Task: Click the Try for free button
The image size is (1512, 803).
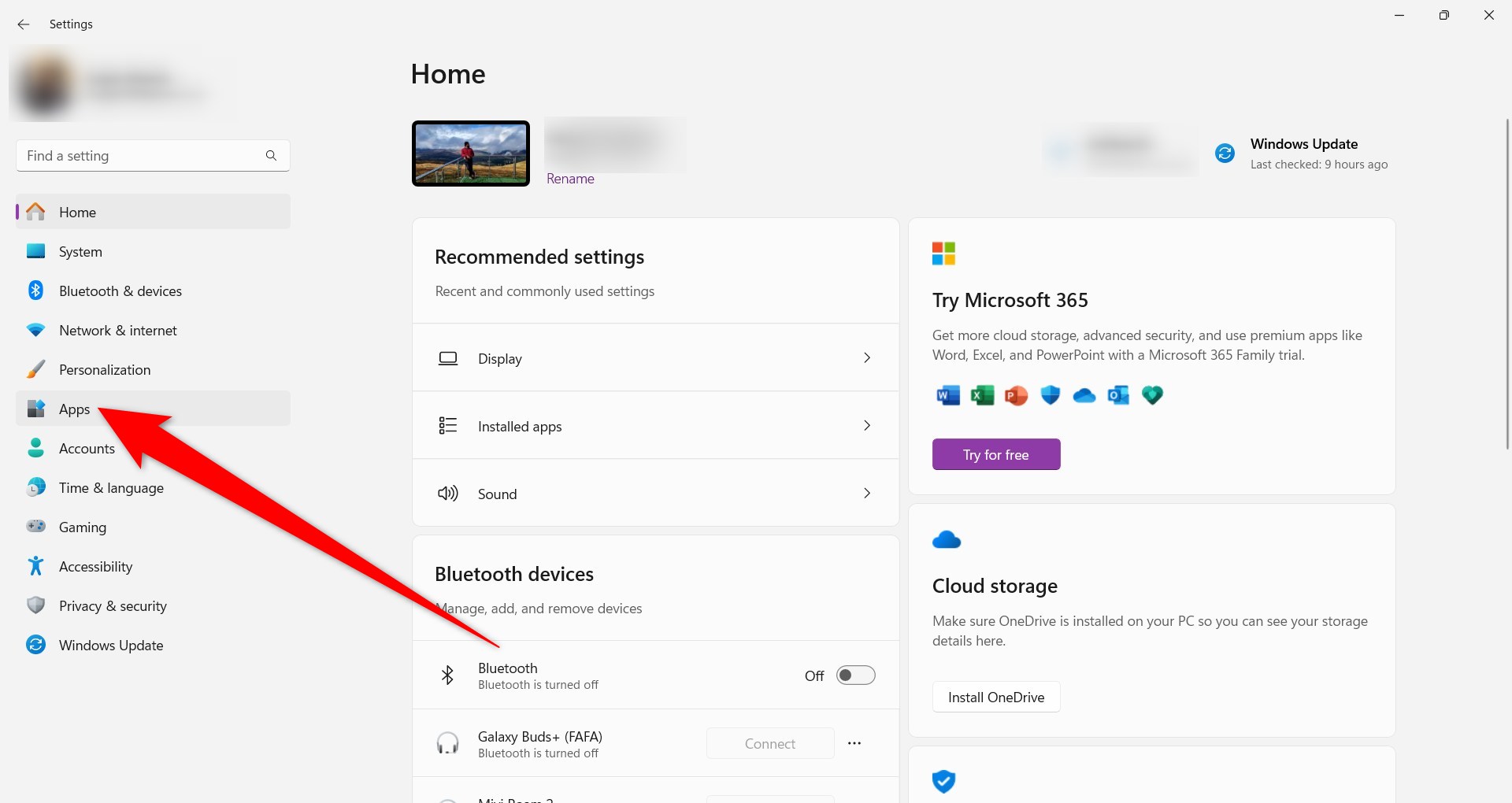Action: (x=996, y=454)
